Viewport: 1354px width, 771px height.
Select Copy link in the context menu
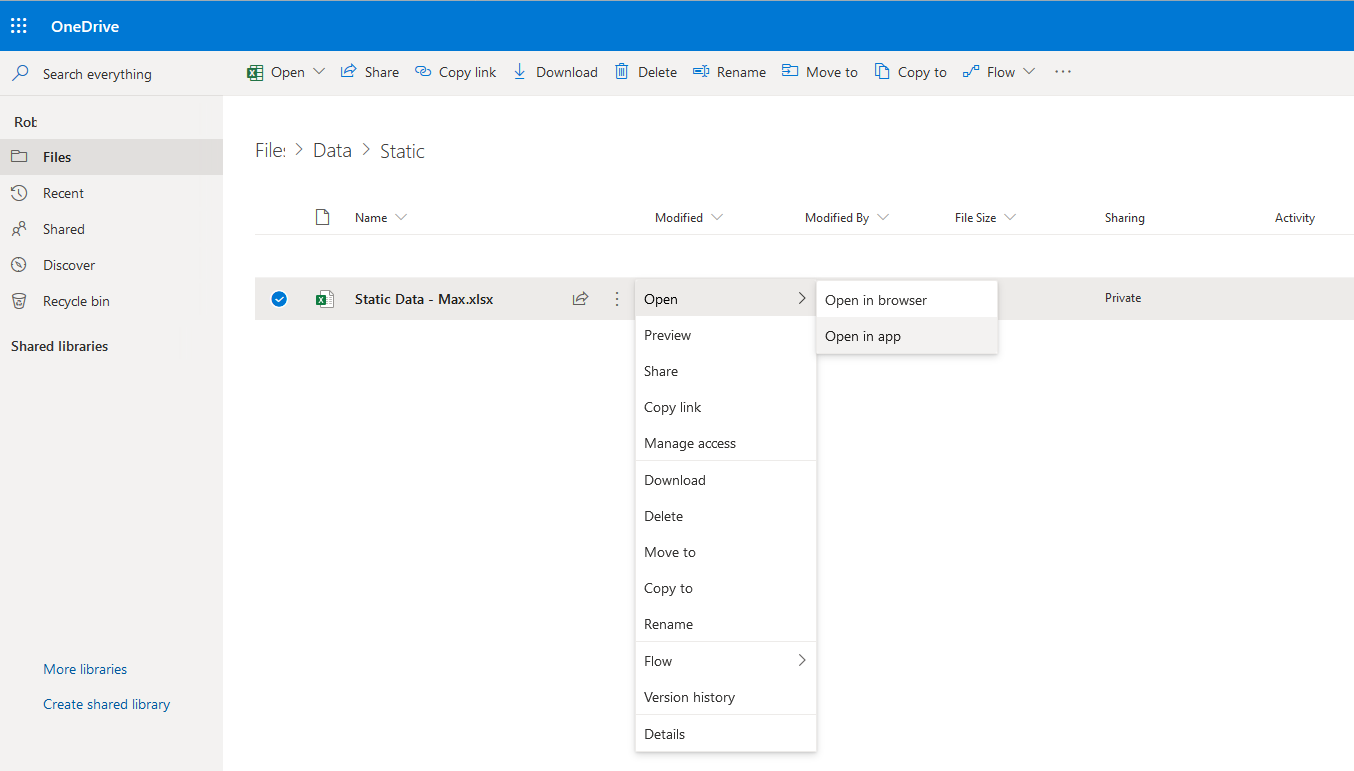point(726,407)
